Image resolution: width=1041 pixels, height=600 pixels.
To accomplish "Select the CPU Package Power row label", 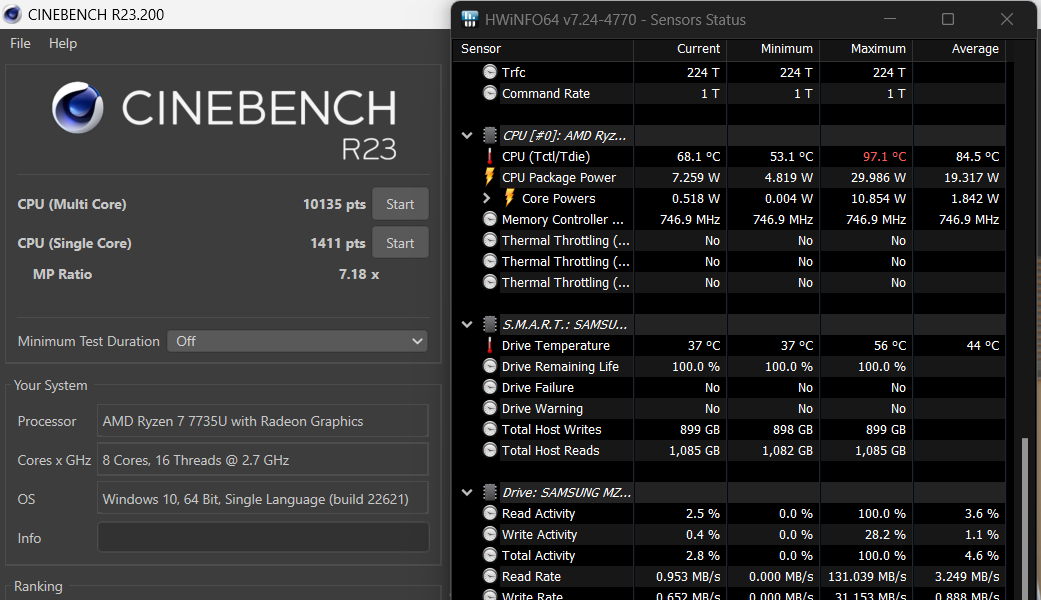I will click(558, 177).
